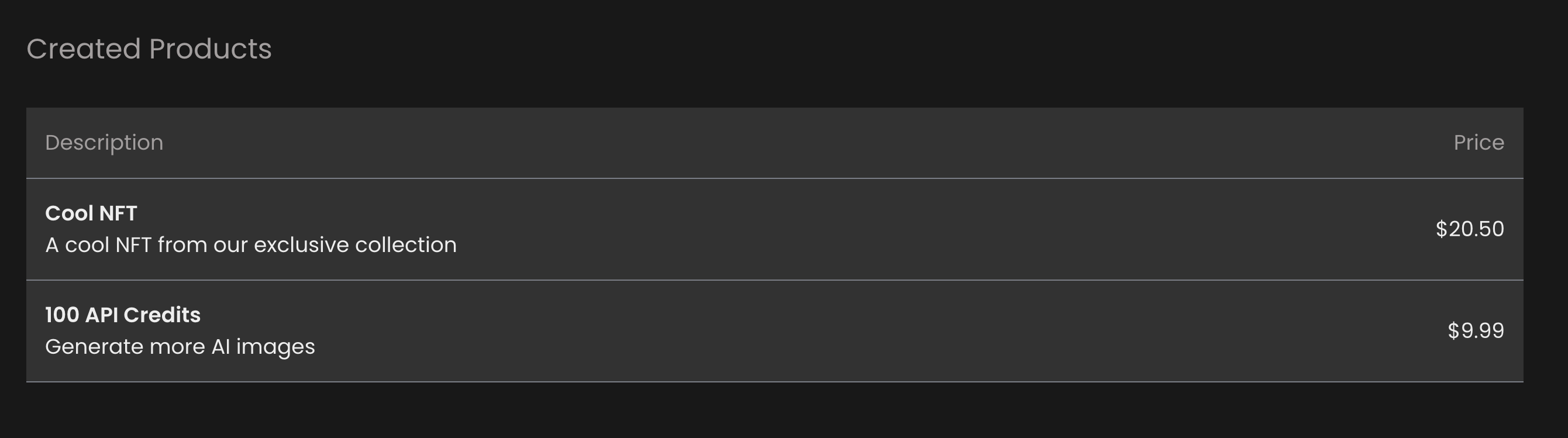1568x438 pixels.
Task: Click the word "NFT" in the bold product title
Action: [x=118, y=213]
